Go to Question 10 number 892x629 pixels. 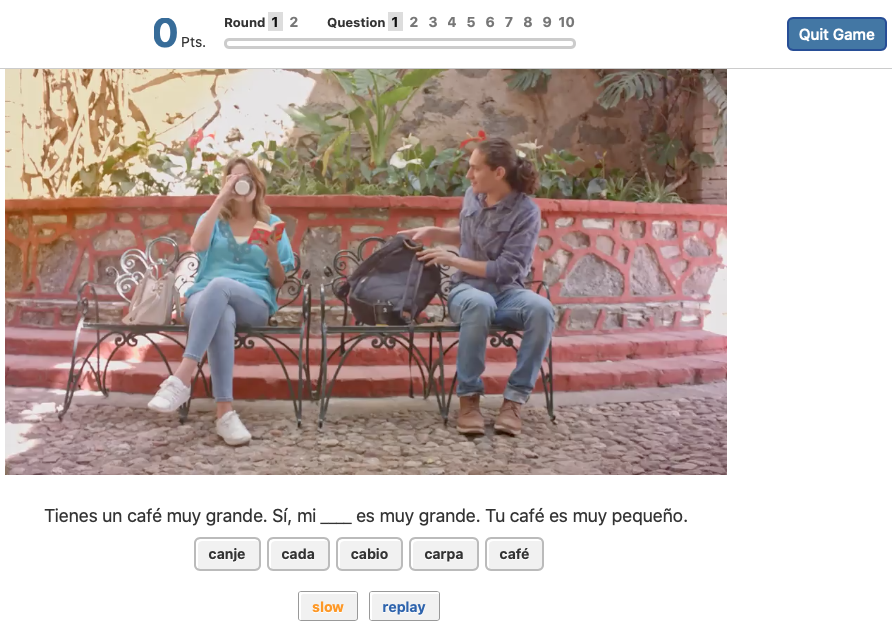[x=566, y=22]
